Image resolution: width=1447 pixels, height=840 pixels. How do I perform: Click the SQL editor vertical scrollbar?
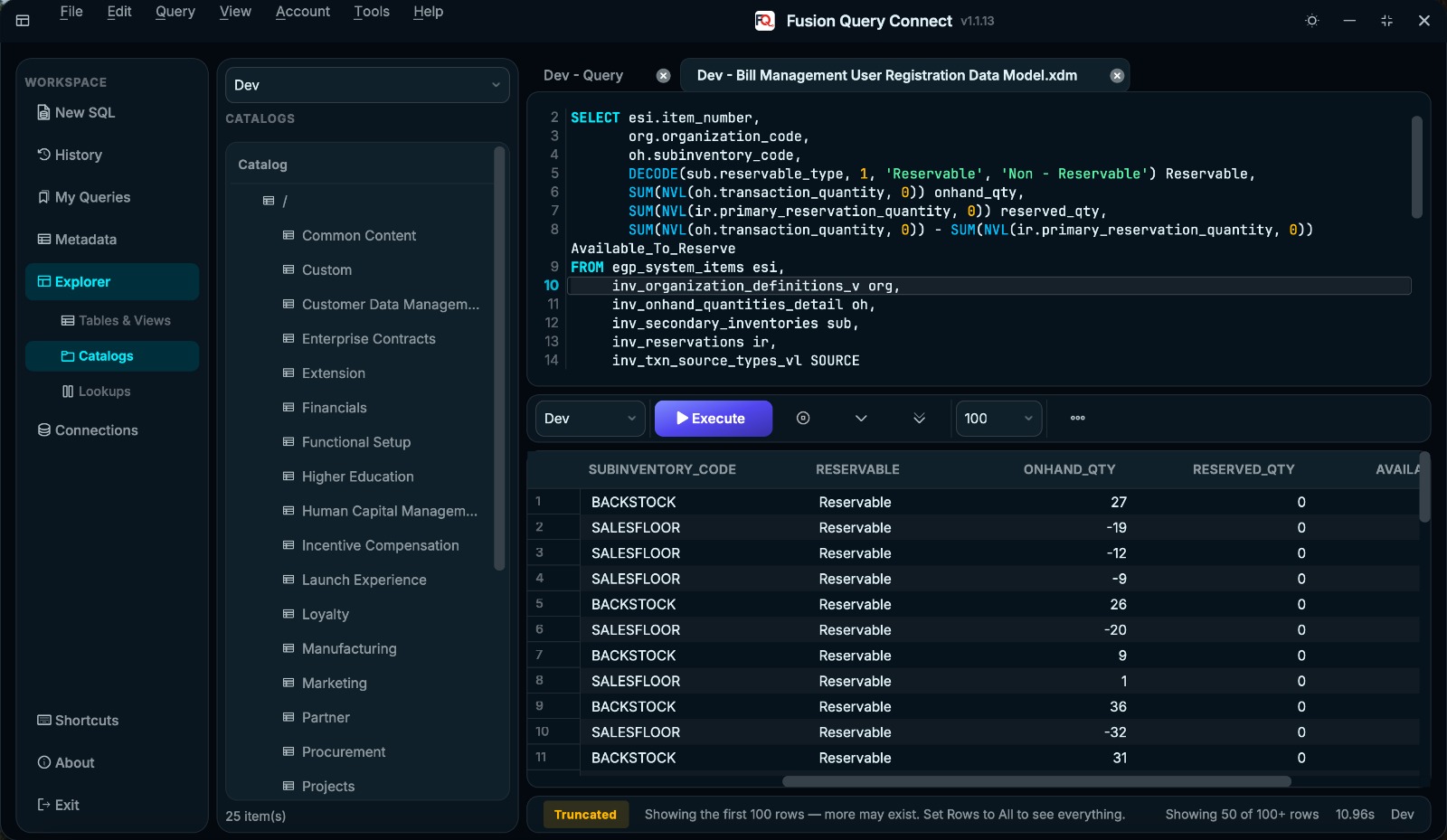tap(1417, 167)
